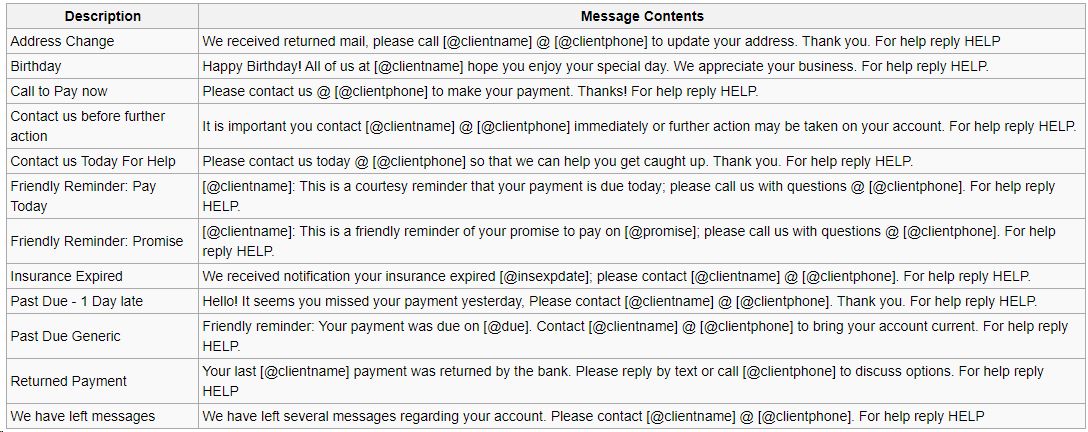Click the Happy Birthday message text
The height and width of the screenshot is (432, 1088).
595,67
